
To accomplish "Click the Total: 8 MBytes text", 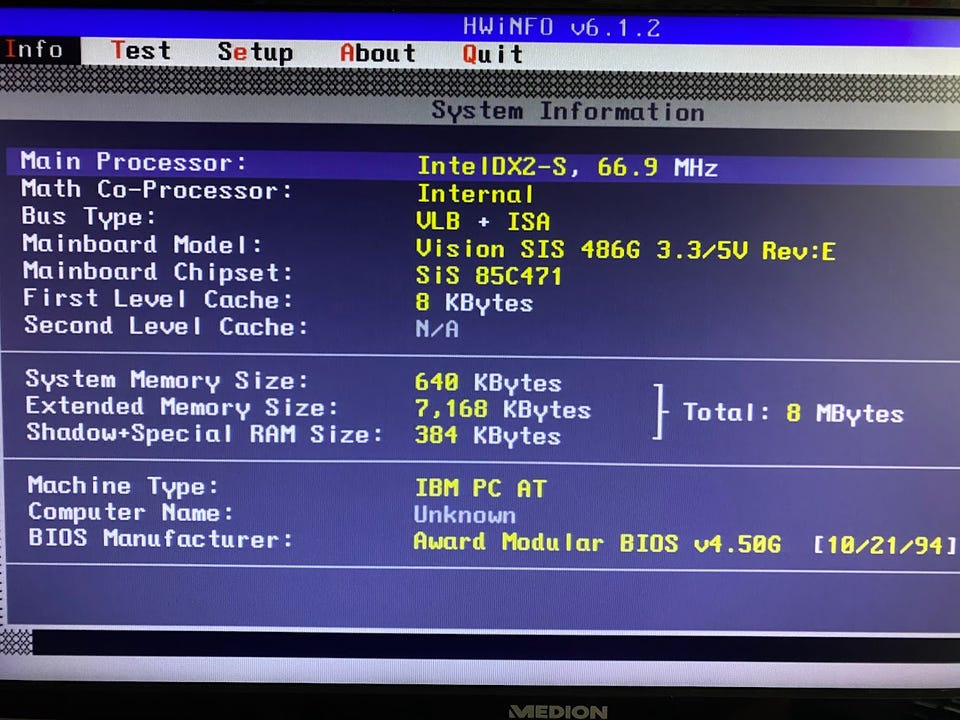I will coord(793,413).
